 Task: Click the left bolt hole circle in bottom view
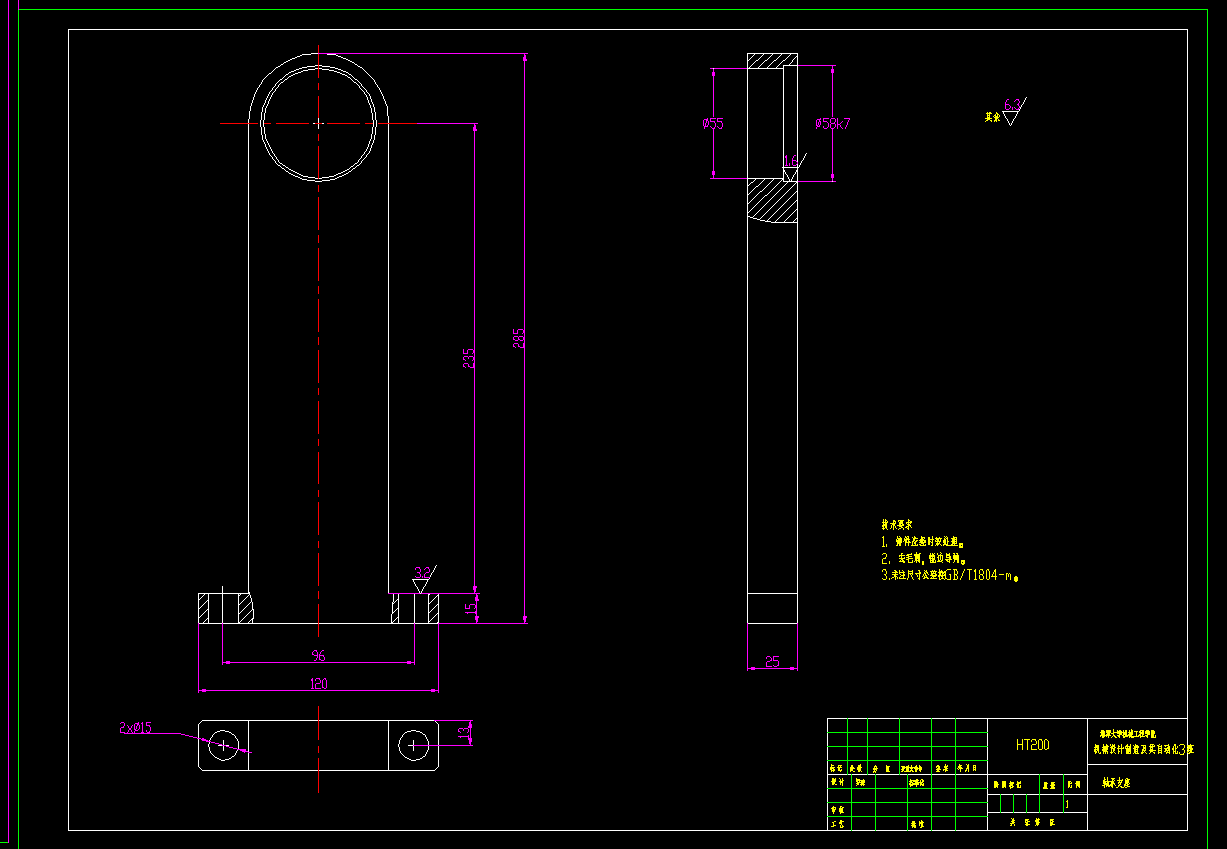[x=224, y=745]
